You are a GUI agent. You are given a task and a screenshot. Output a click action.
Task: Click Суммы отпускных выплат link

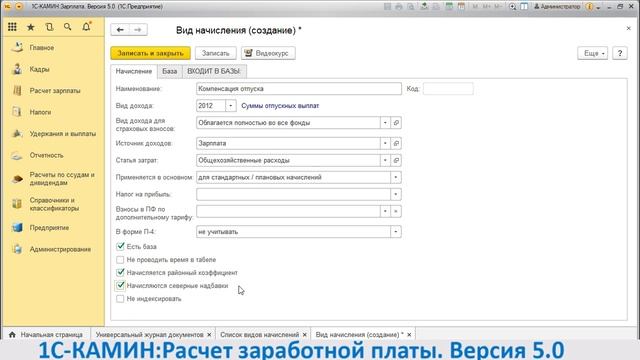[x=280, y=106]
